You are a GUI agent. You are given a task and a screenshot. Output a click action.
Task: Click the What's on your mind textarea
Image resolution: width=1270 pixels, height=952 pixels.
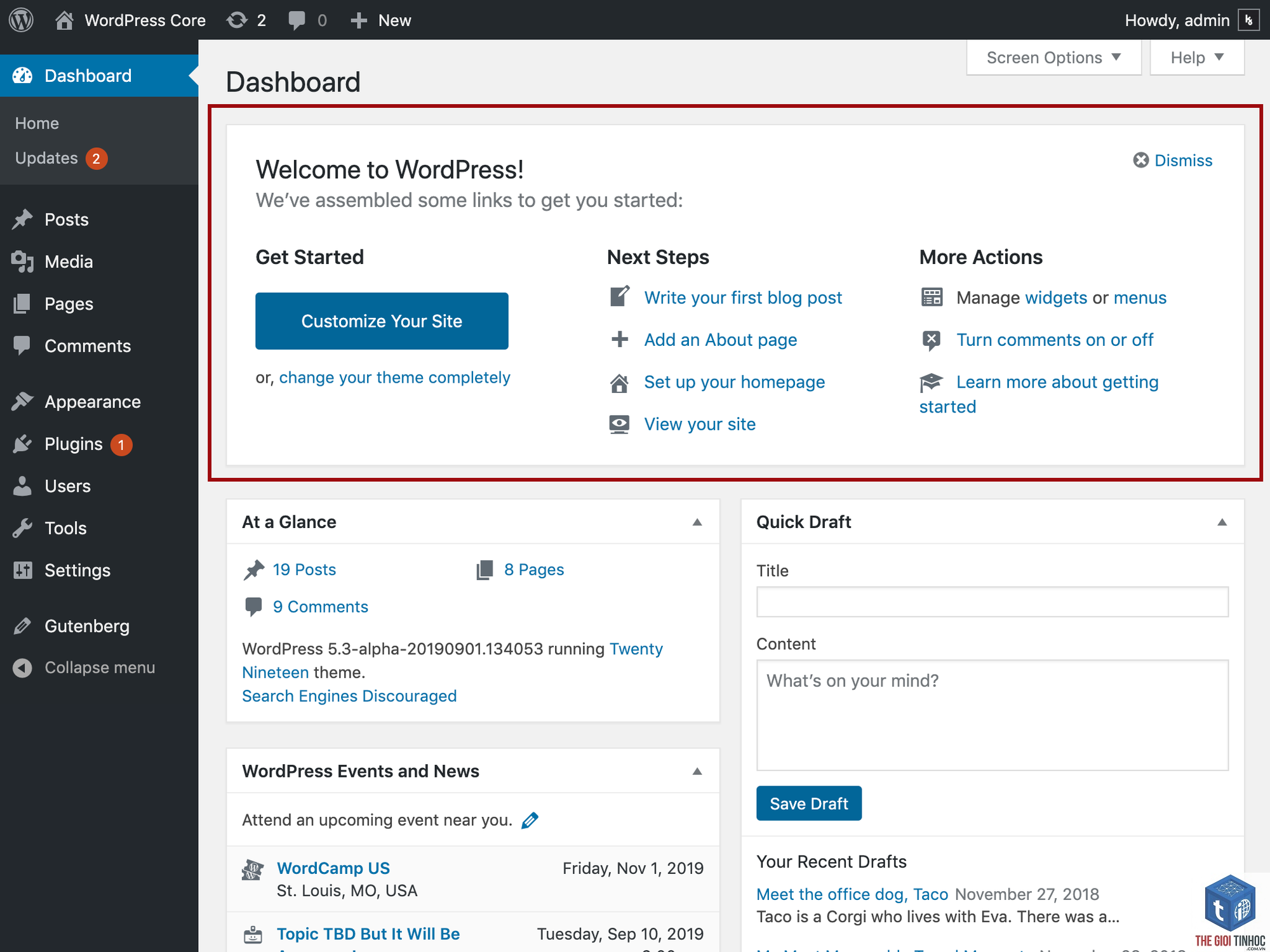point(993,715)
